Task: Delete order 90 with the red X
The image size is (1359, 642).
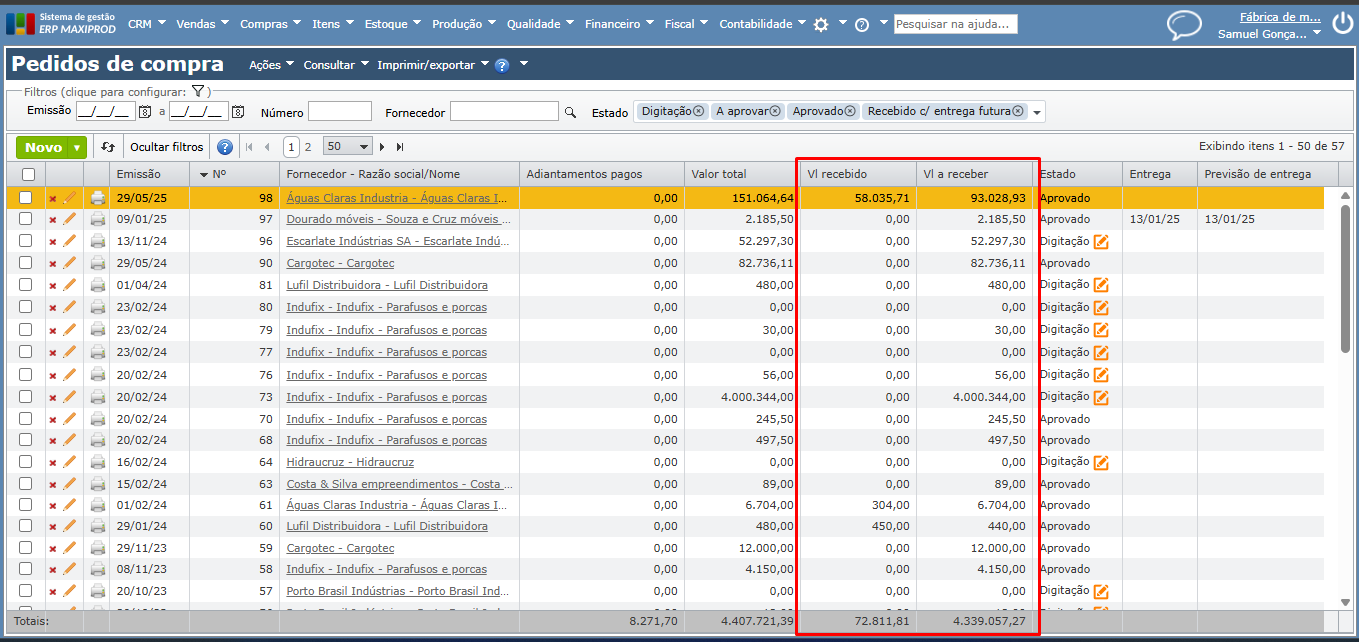Action: [x=53, y=264]
